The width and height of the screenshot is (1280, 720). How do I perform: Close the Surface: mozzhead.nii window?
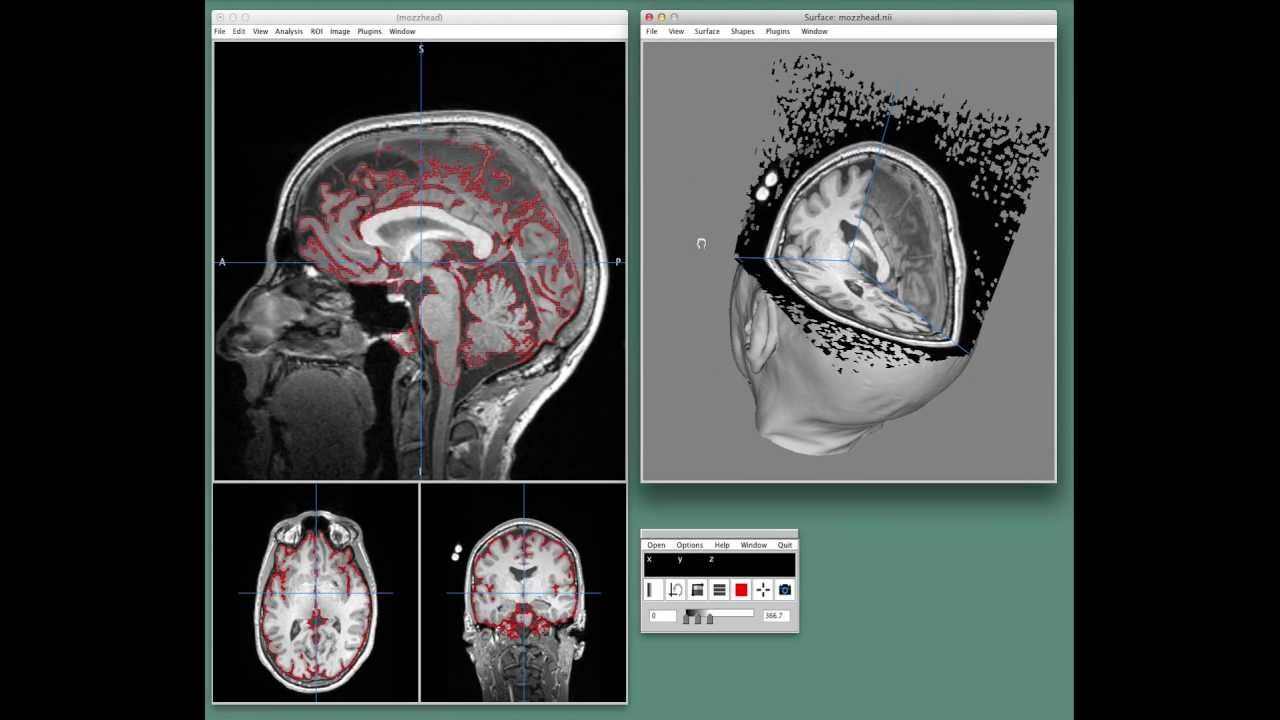click(x=649, y=17)
